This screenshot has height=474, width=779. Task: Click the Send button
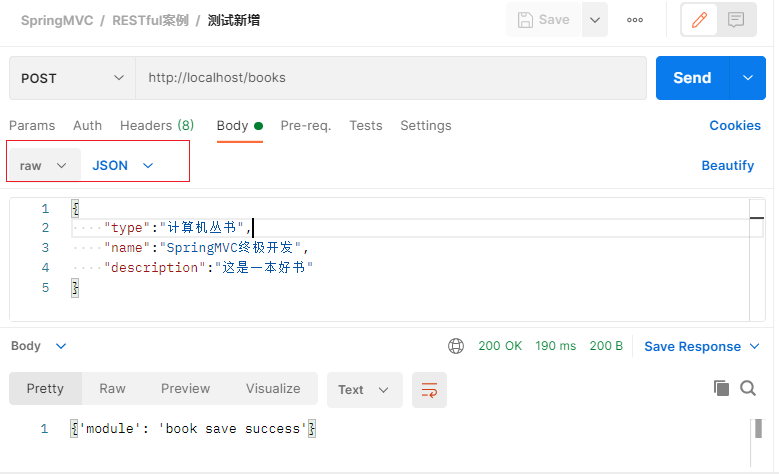click(692, 78)
